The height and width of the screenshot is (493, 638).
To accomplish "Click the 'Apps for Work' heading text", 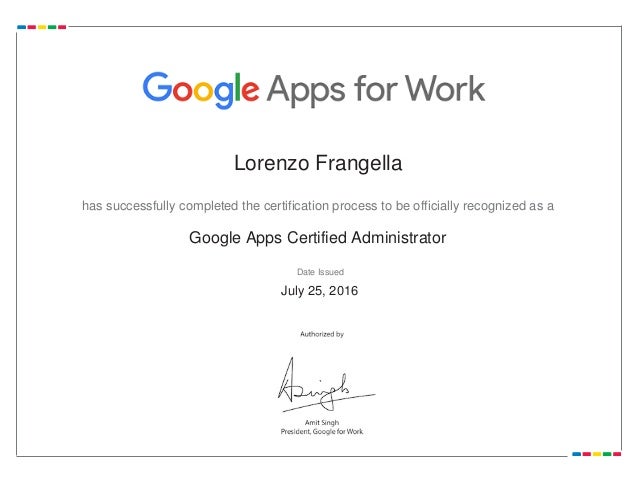I will pyautogui.click(x=376, y=91).
